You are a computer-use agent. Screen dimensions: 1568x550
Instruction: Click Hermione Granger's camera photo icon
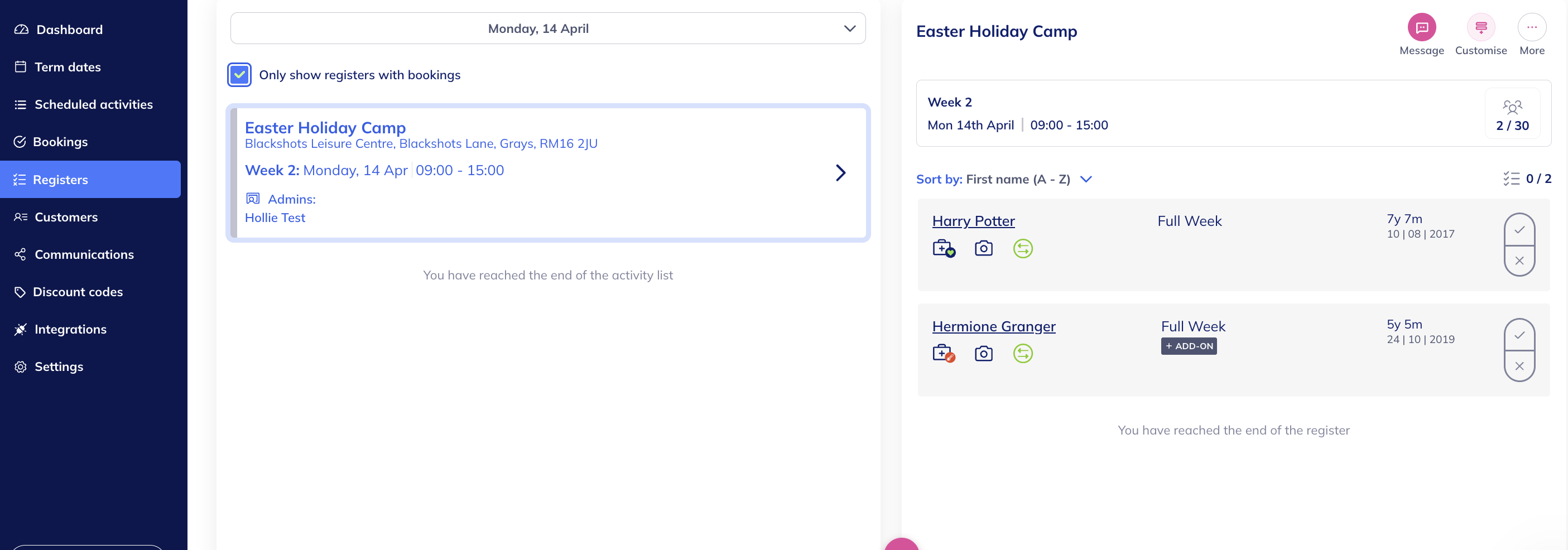tap(983, 354)
